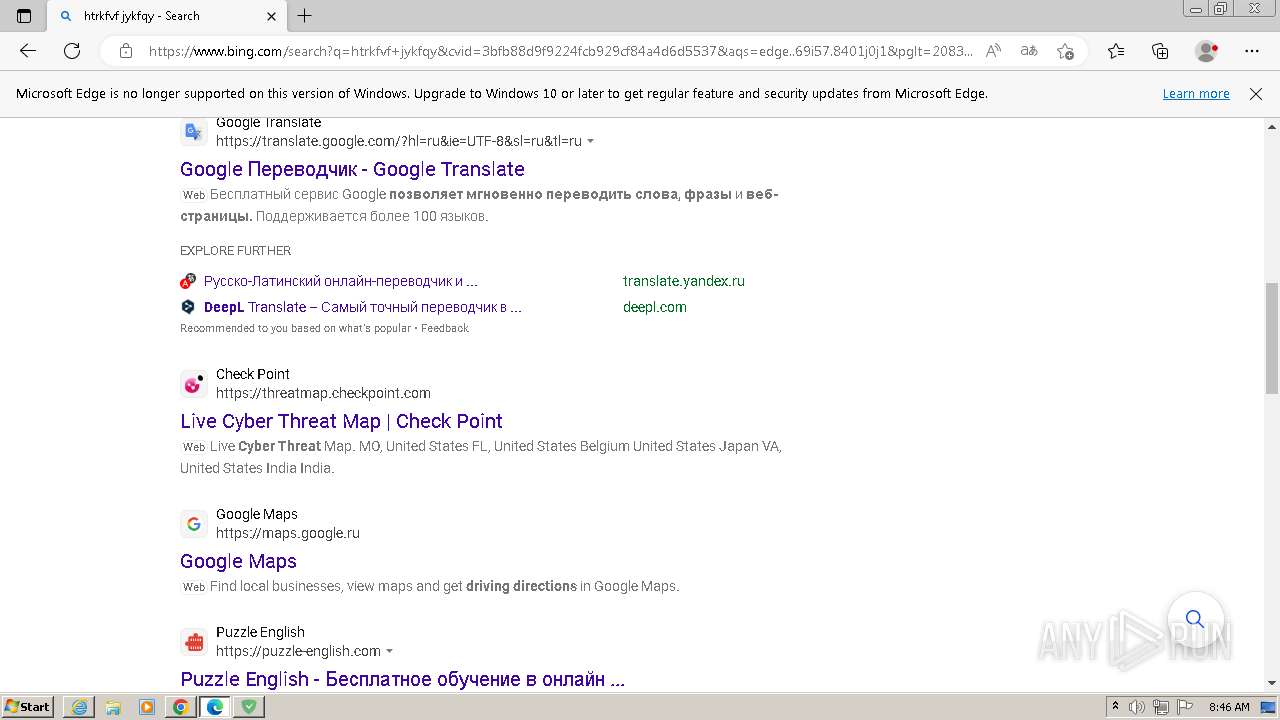The image size is (1280, 720).
Task: Open the Puzzle English result title
Action: [402, 679]
